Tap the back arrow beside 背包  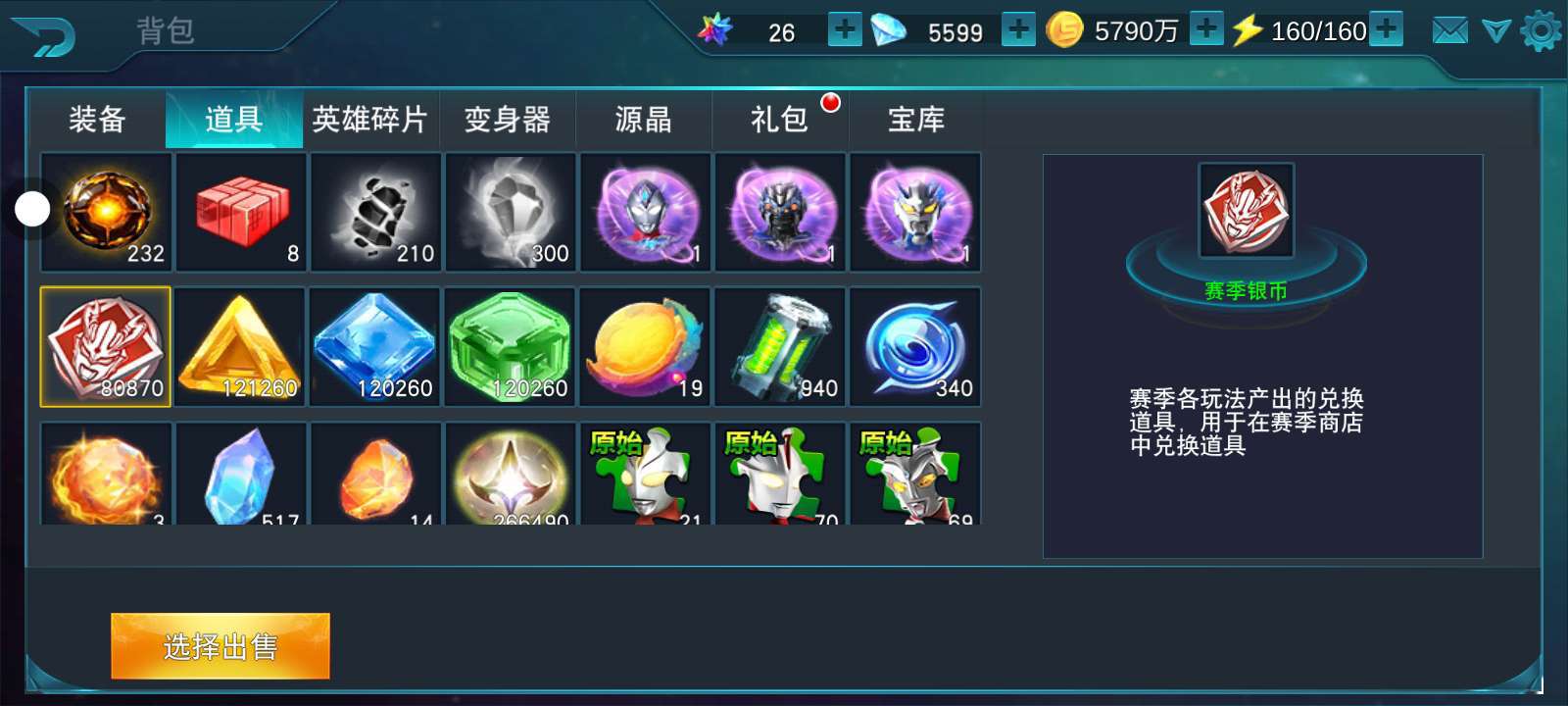tap(44, 36)
